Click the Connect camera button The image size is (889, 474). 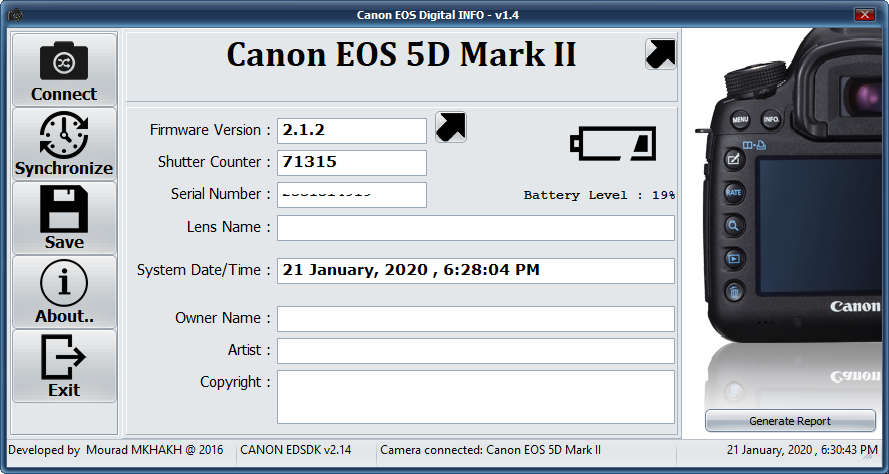pos(64,70)
